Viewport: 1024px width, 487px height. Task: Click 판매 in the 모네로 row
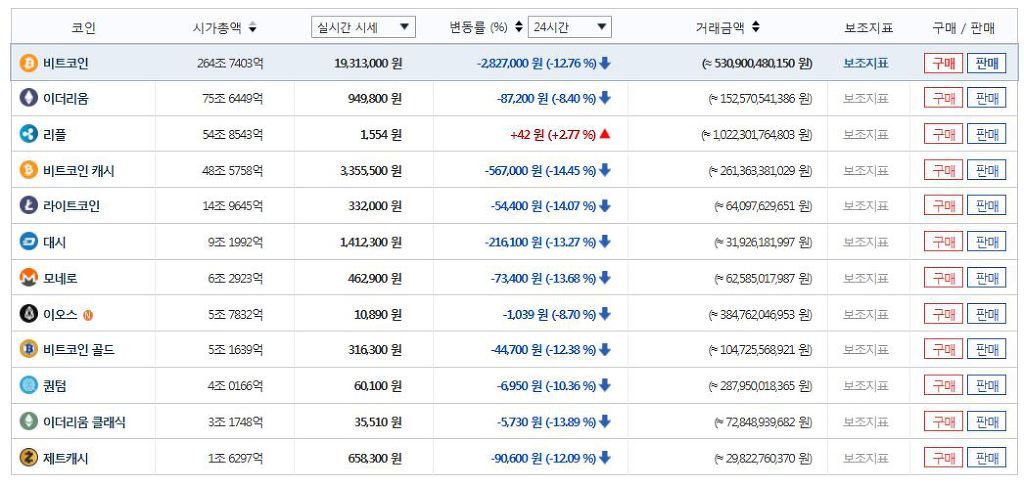pyautogui.click(x=986, y=278)
